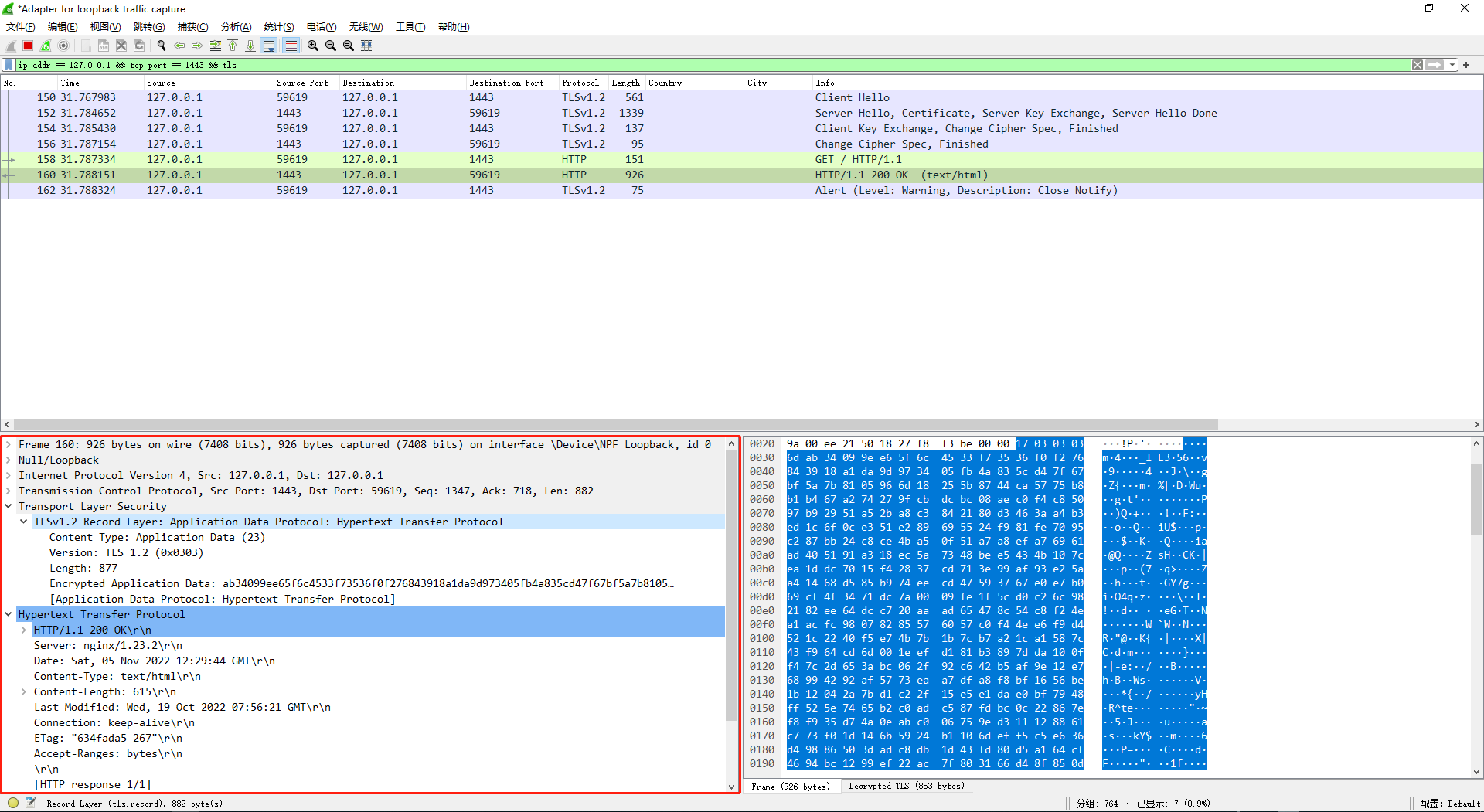Expand the Frame 160 tree node
1484x812 pixels.
coord(9,444)
